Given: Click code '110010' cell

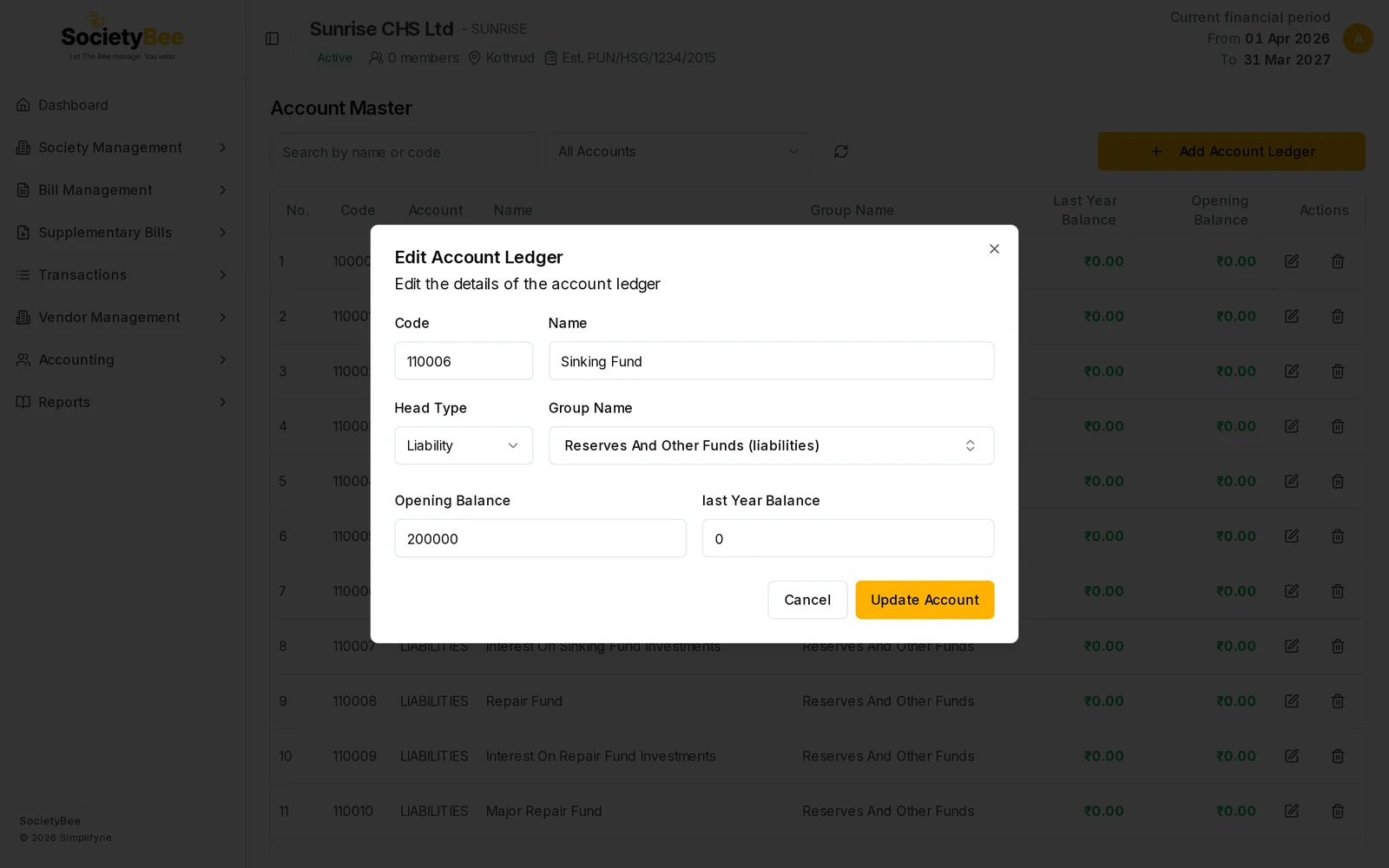Looking at the screenshot, I should pyautogui.click(x=353, y=811).
